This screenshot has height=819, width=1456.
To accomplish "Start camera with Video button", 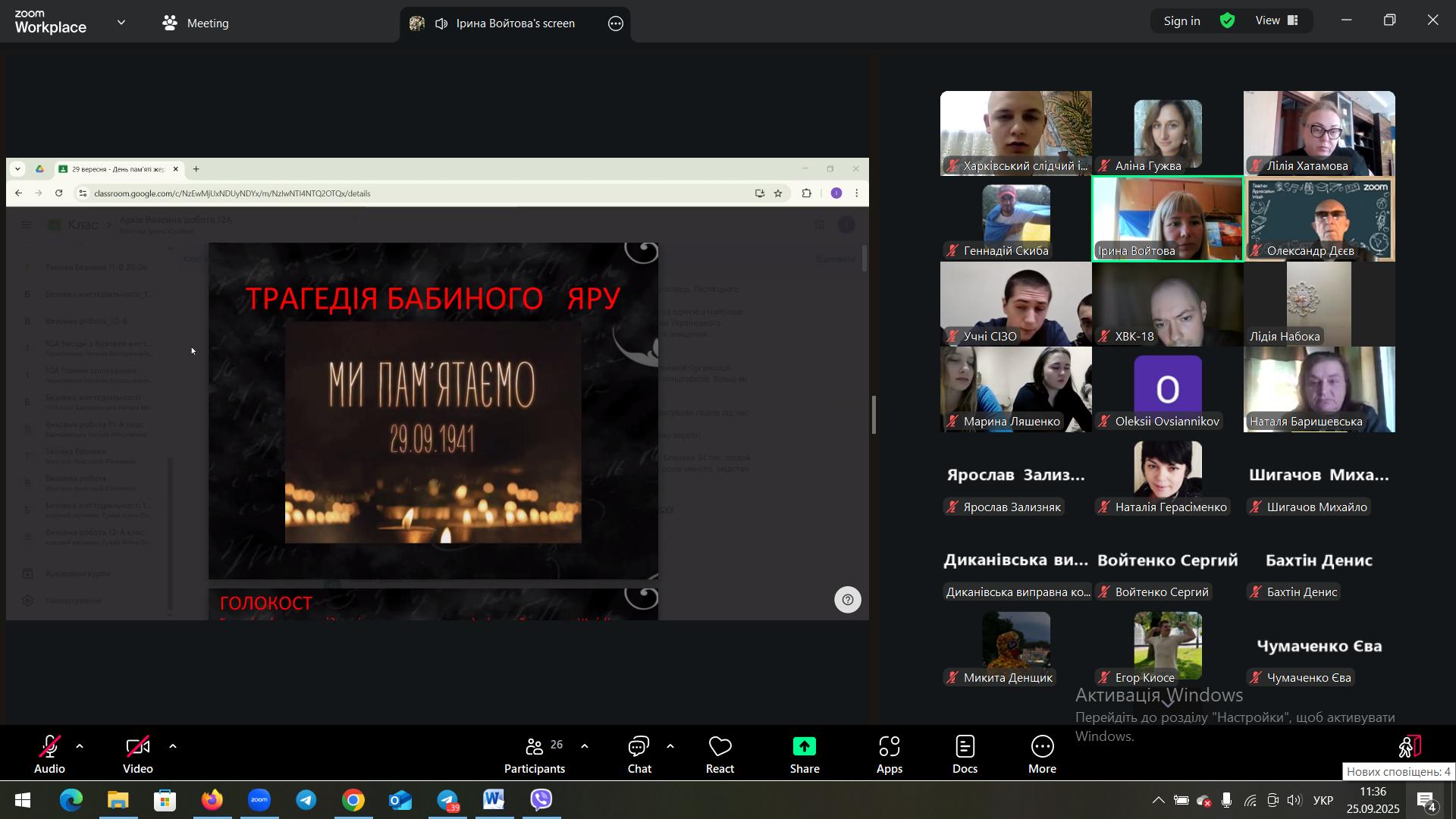I will coord(138,755).
